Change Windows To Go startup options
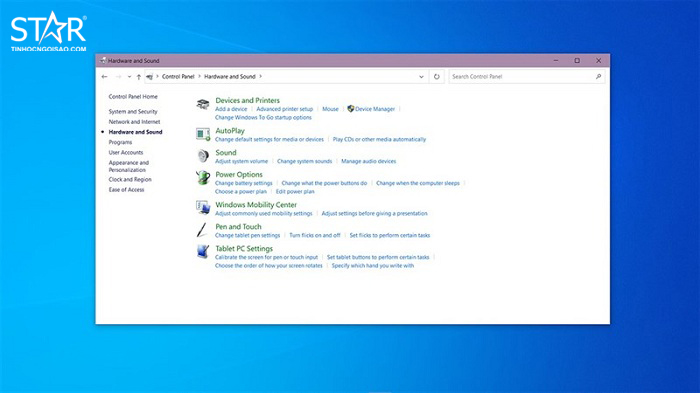 (x=263, y=117)
